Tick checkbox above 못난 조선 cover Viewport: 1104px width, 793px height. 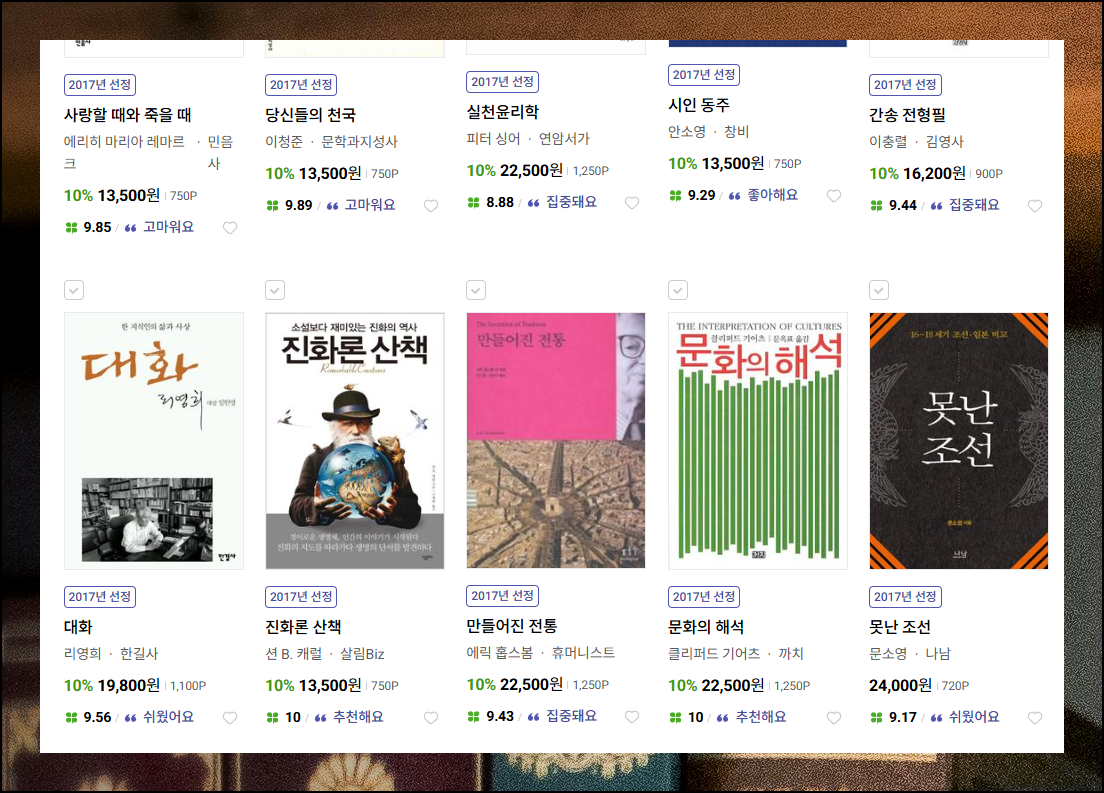879,290
